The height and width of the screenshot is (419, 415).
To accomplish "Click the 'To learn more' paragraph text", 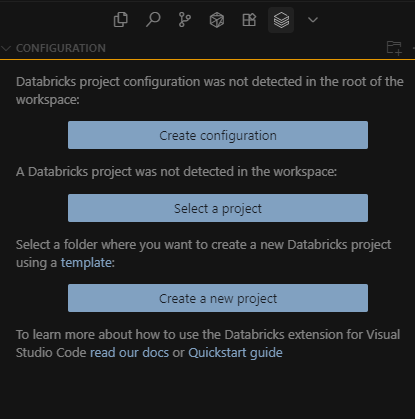I will (x=208, y=344).
